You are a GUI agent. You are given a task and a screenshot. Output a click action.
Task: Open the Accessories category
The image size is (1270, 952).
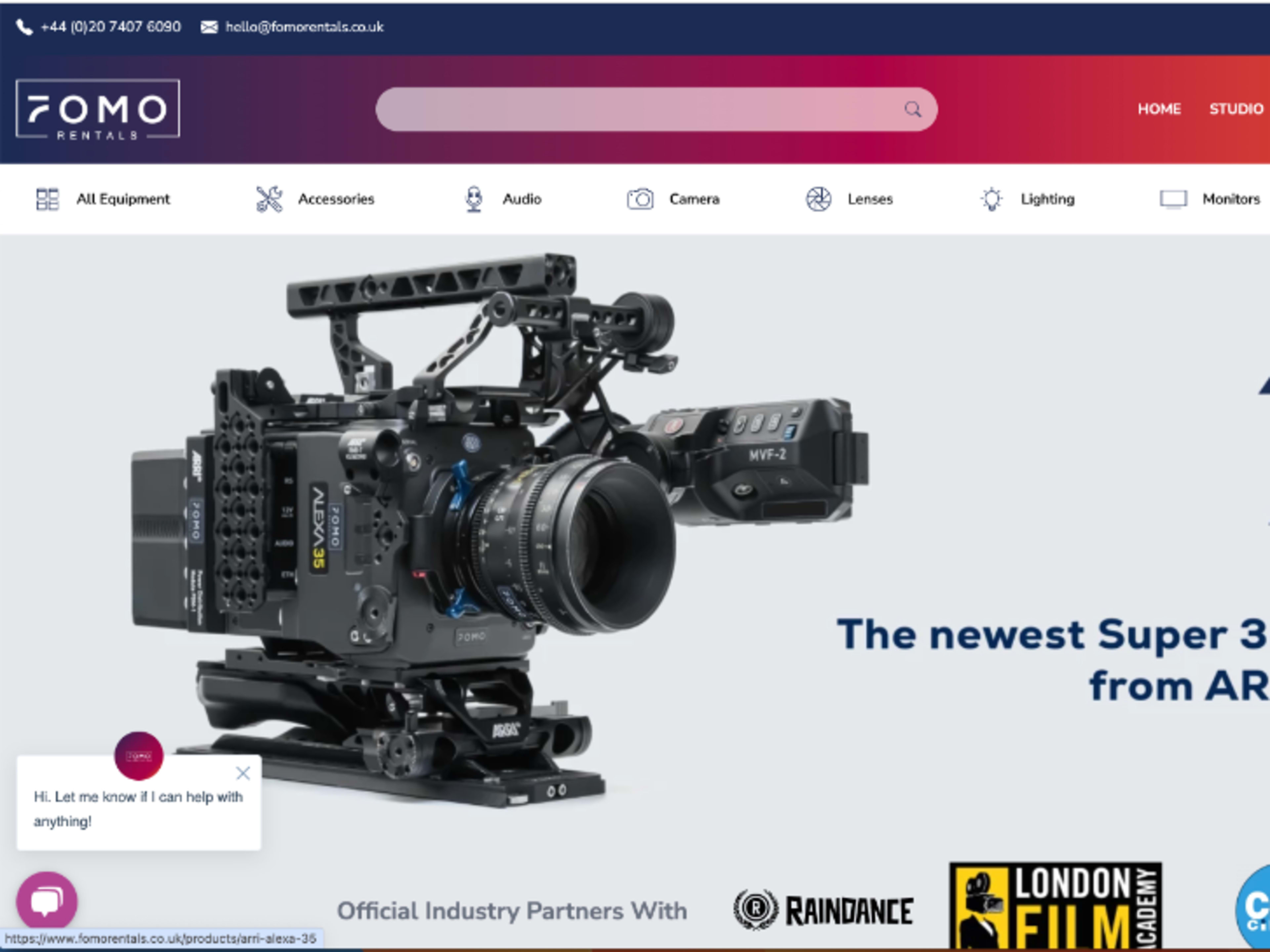[336, 199]
